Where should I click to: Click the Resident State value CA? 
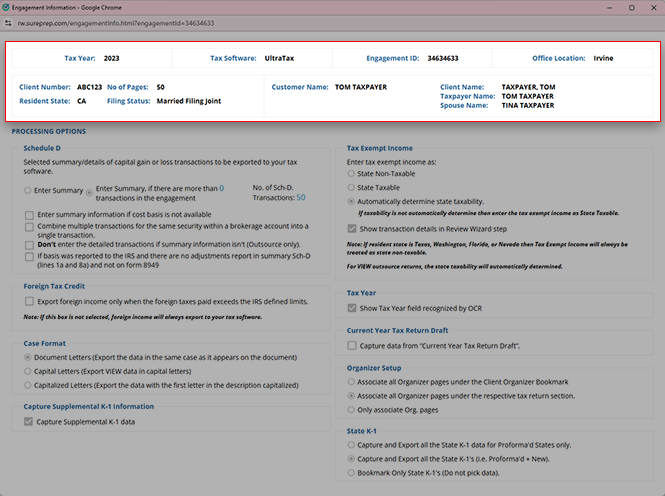coord(81,101)
